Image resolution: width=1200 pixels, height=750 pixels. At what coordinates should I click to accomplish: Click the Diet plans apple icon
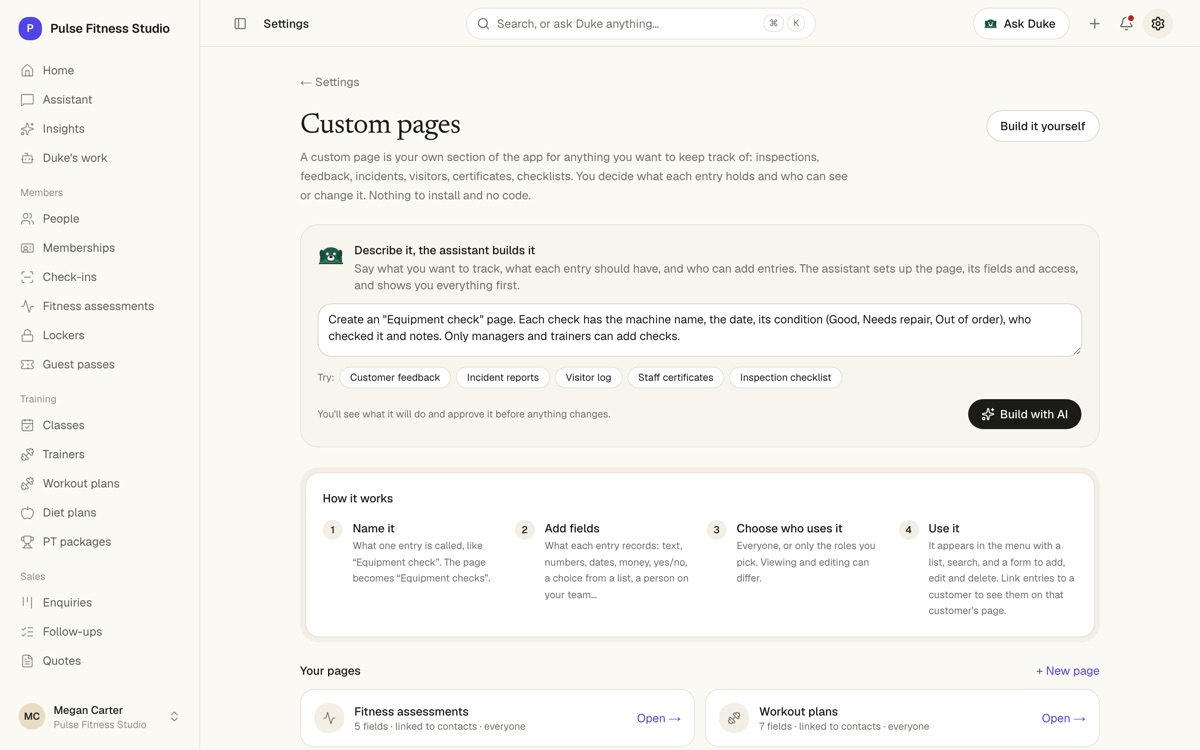coord(27,512)
